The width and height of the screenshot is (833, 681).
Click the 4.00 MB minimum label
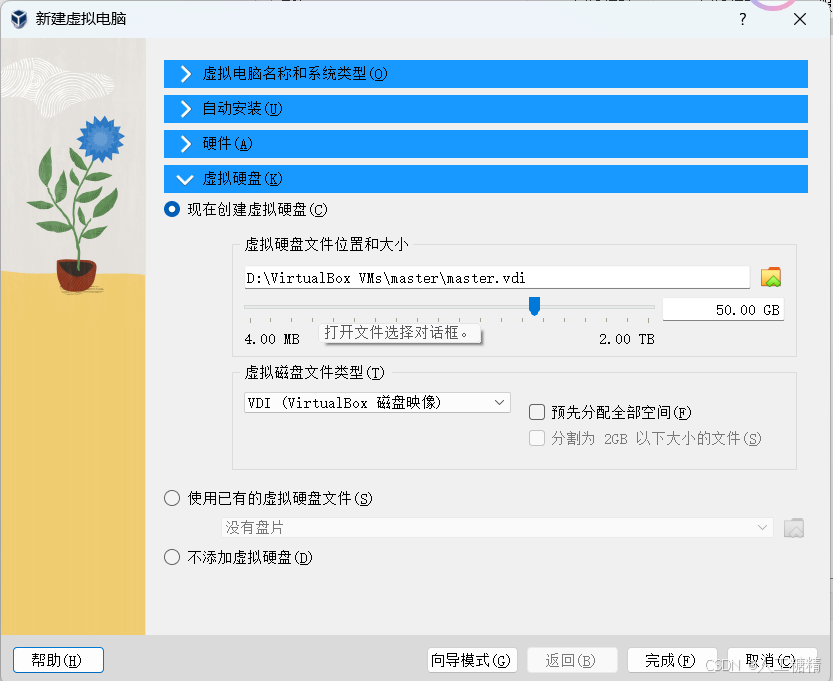(x=272, y=339)
